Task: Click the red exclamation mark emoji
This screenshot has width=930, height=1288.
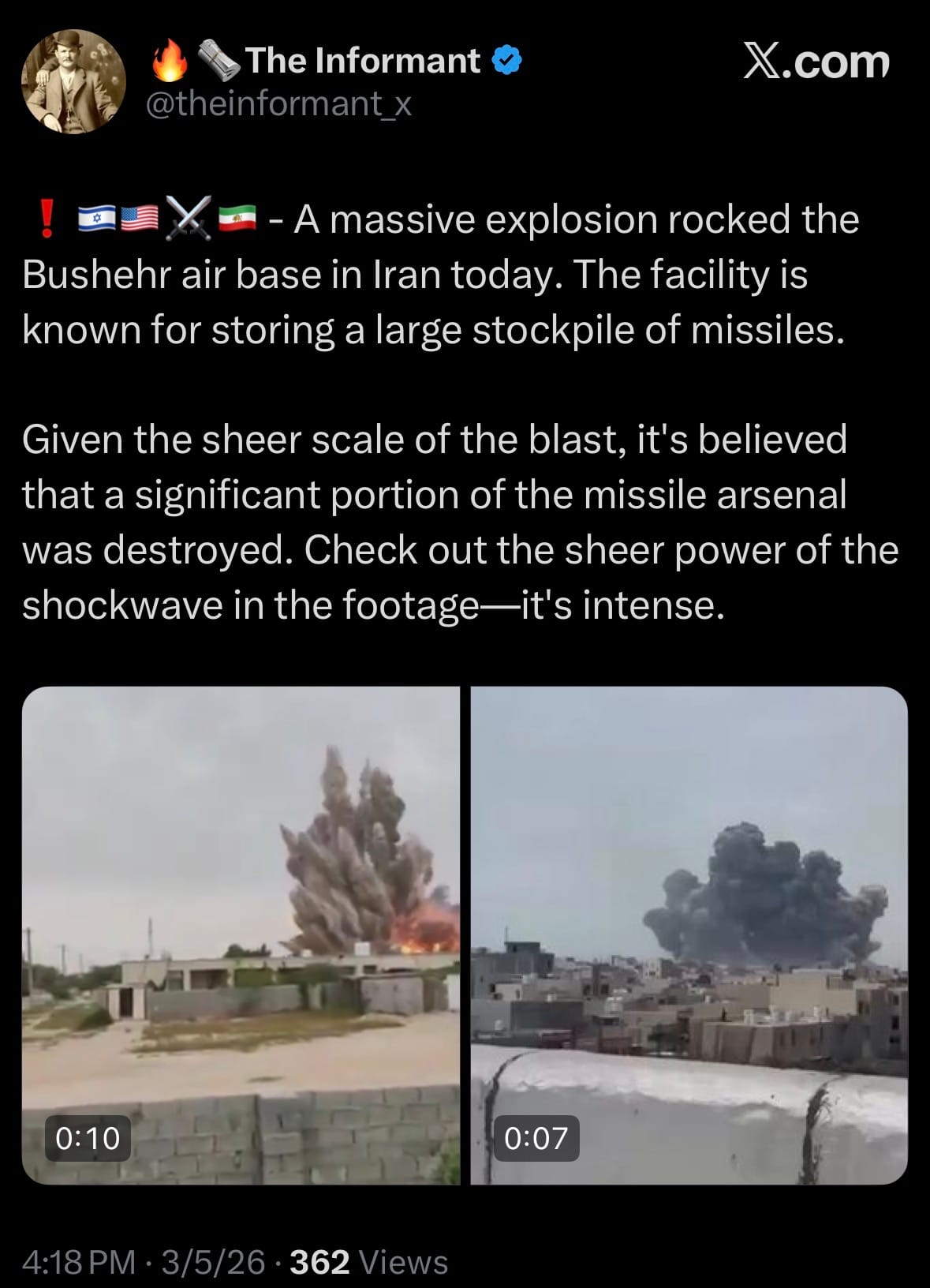Action: 47,219
